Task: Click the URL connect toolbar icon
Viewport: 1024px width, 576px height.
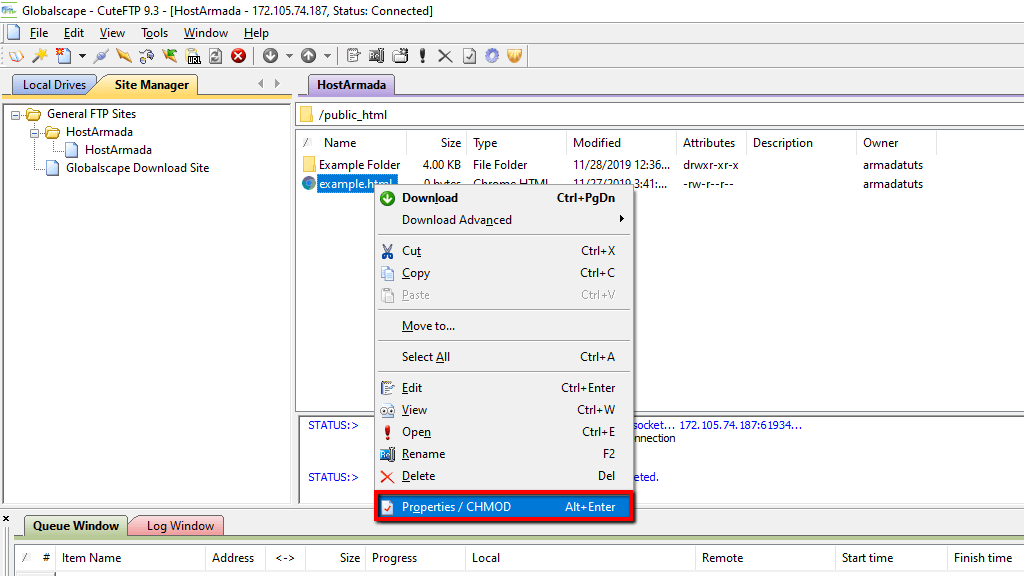Action: 193,56
